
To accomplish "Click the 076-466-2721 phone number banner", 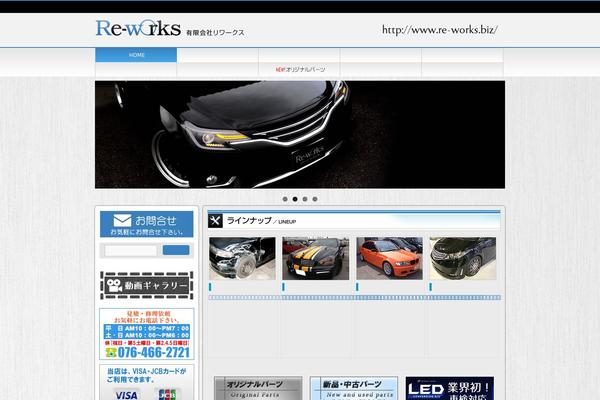I will pyautogui.click(x=147, y=334).
